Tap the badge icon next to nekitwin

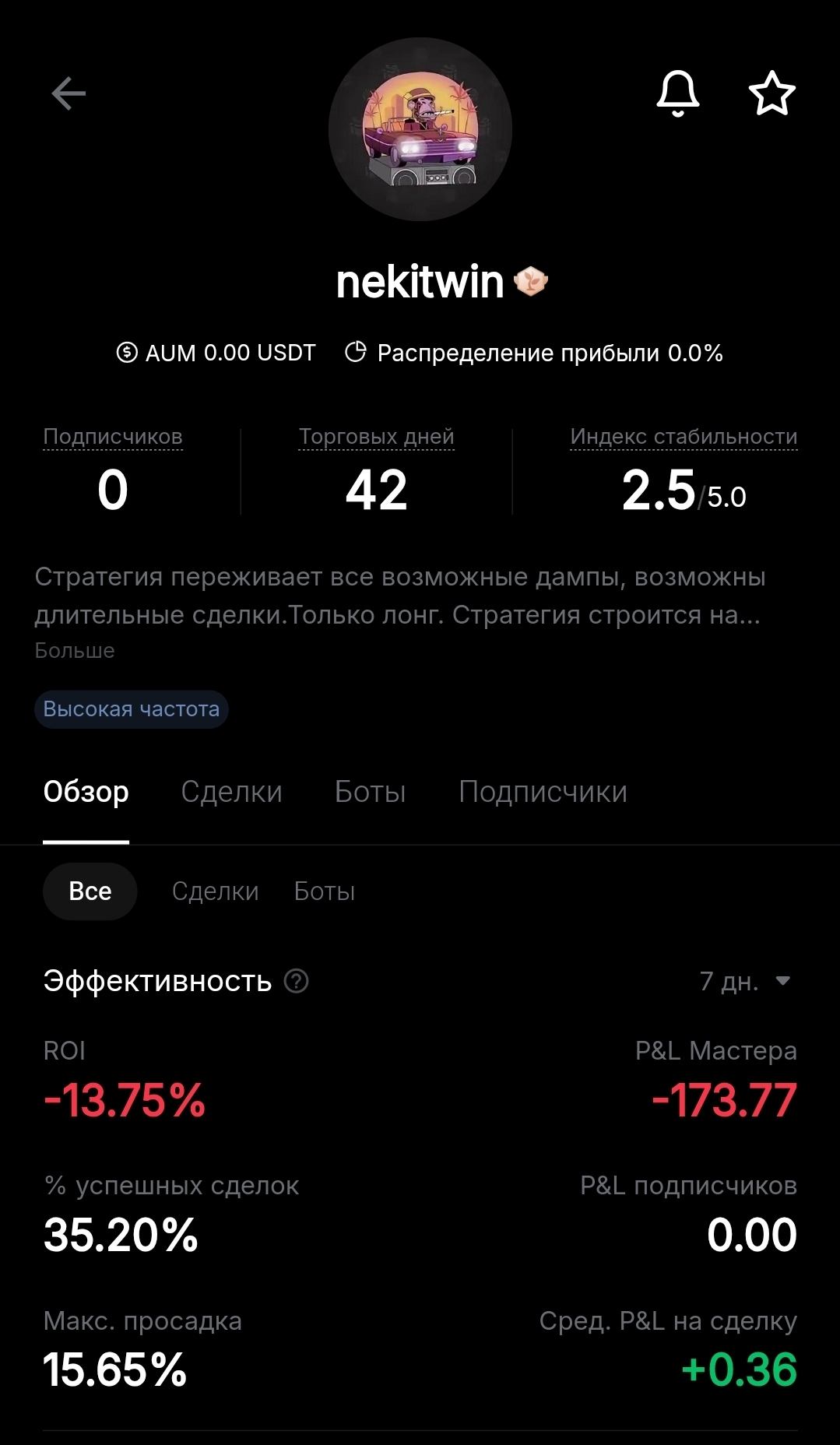click(x=532, y=281)
